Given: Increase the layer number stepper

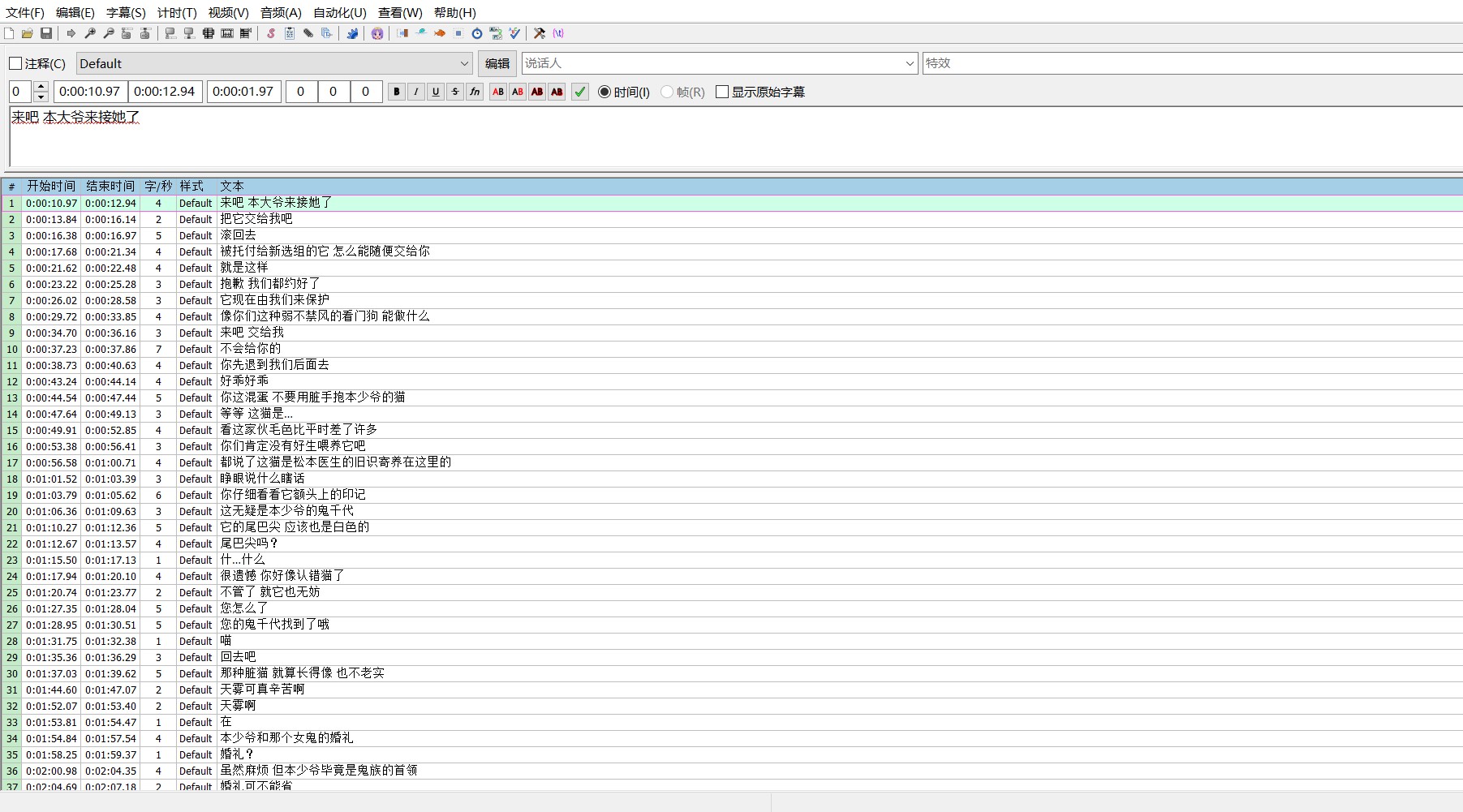Looking at the screenshot, I should pos(41,87).
